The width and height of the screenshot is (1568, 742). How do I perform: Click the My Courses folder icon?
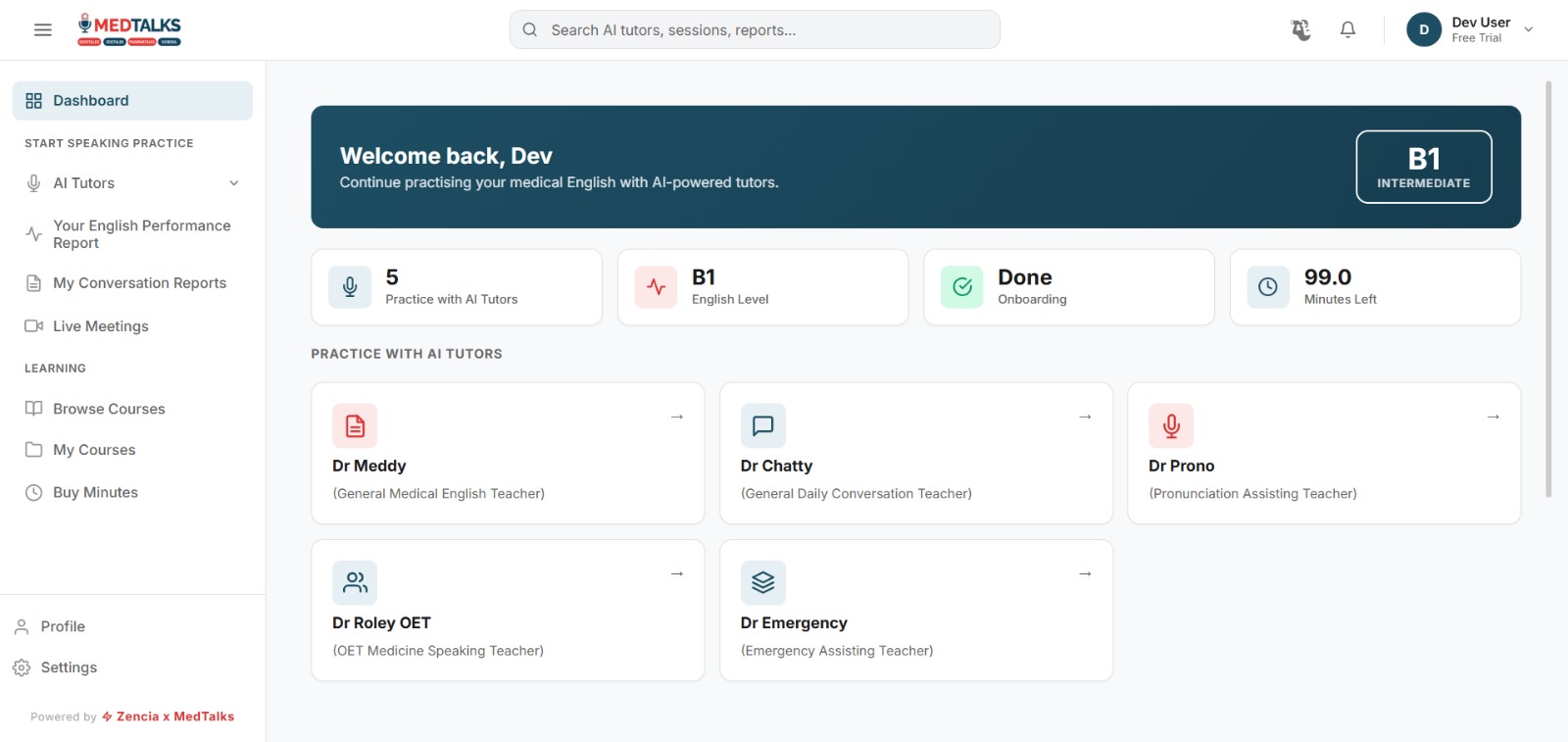[x=33, y=450]
